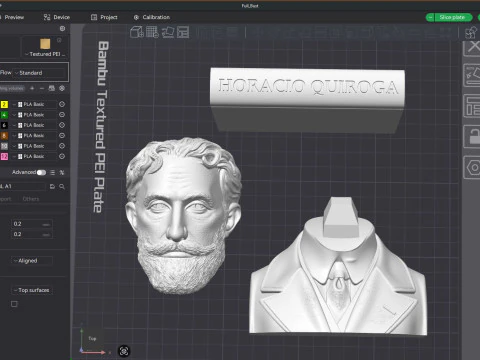This screenshot has height=360, width=480.
Task: Edit filament 8 PLA Basic settings
Action: click(x=62, y=136)
